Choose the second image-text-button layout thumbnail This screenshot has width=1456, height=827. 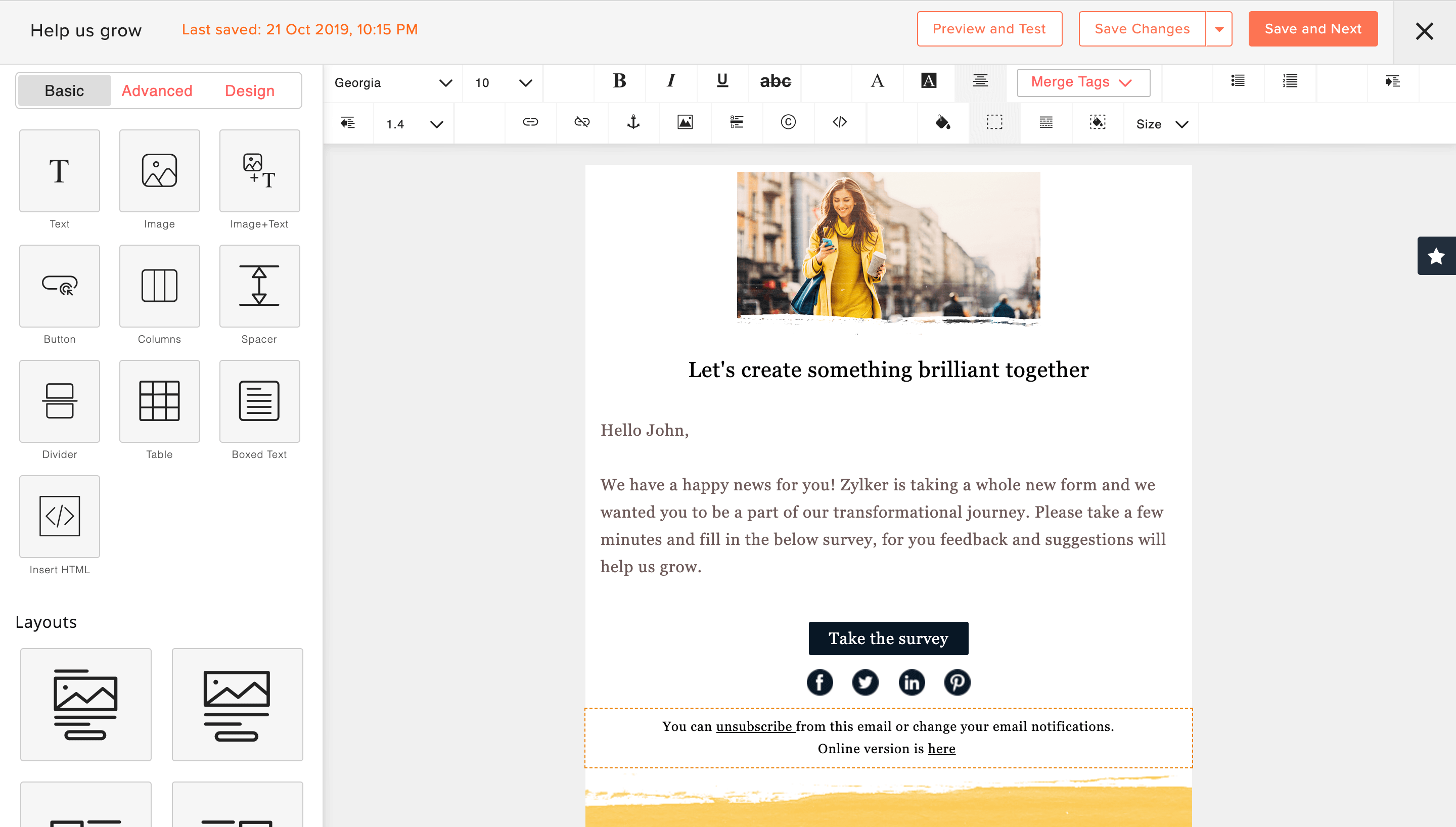pyautogui.click(x=238, y=704)
